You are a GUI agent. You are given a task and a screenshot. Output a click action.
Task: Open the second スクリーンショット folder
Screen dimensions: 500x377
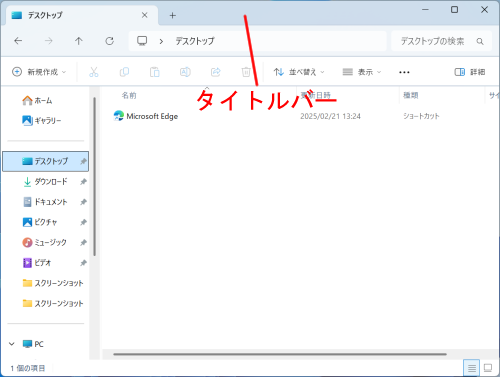[x=53, y=303]
